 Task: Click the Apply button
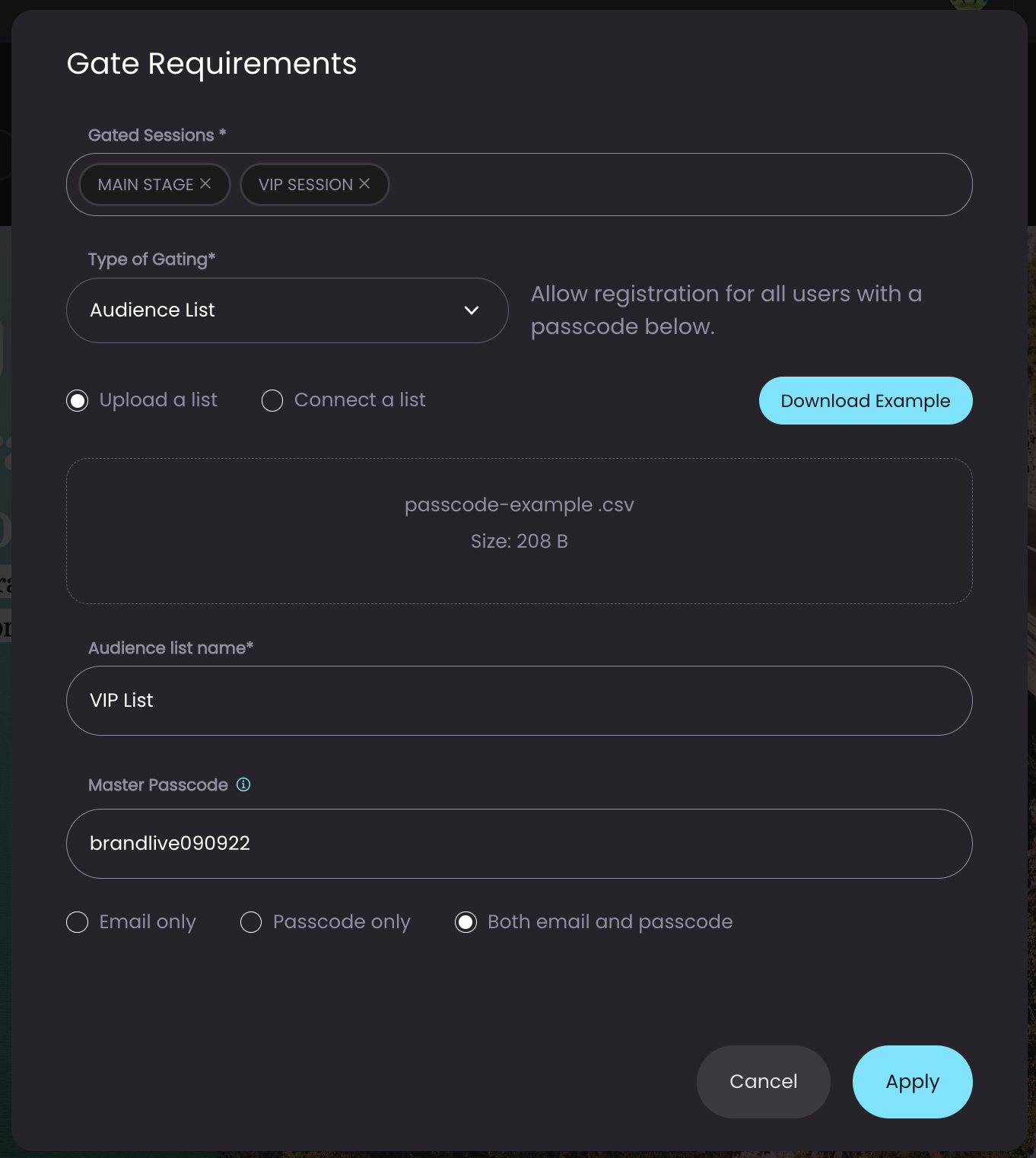coord(912,1082)
